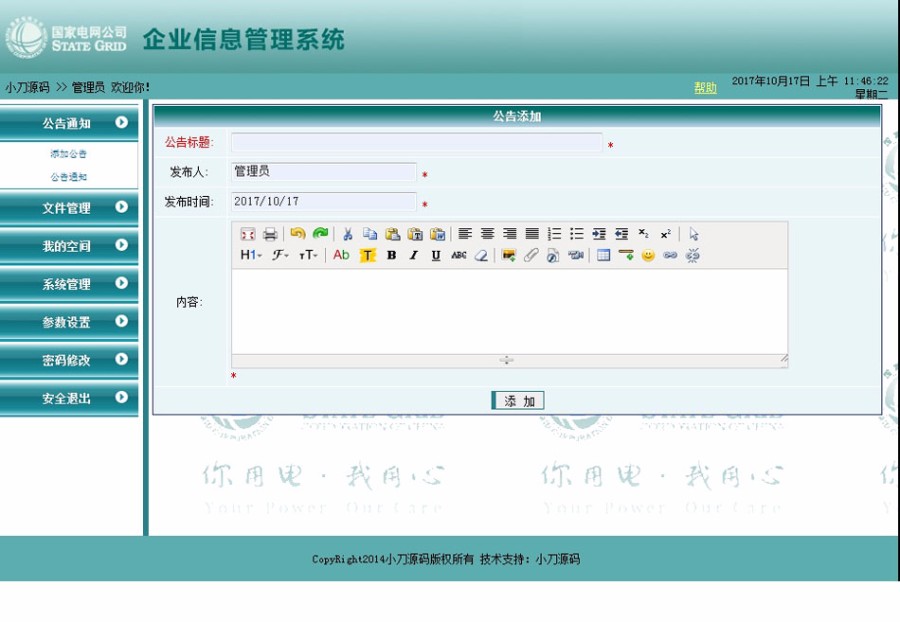Viewport: 900px width, 622px height.
Task: Click the scissors Cut icon in the editor
Action: point(346,233)
